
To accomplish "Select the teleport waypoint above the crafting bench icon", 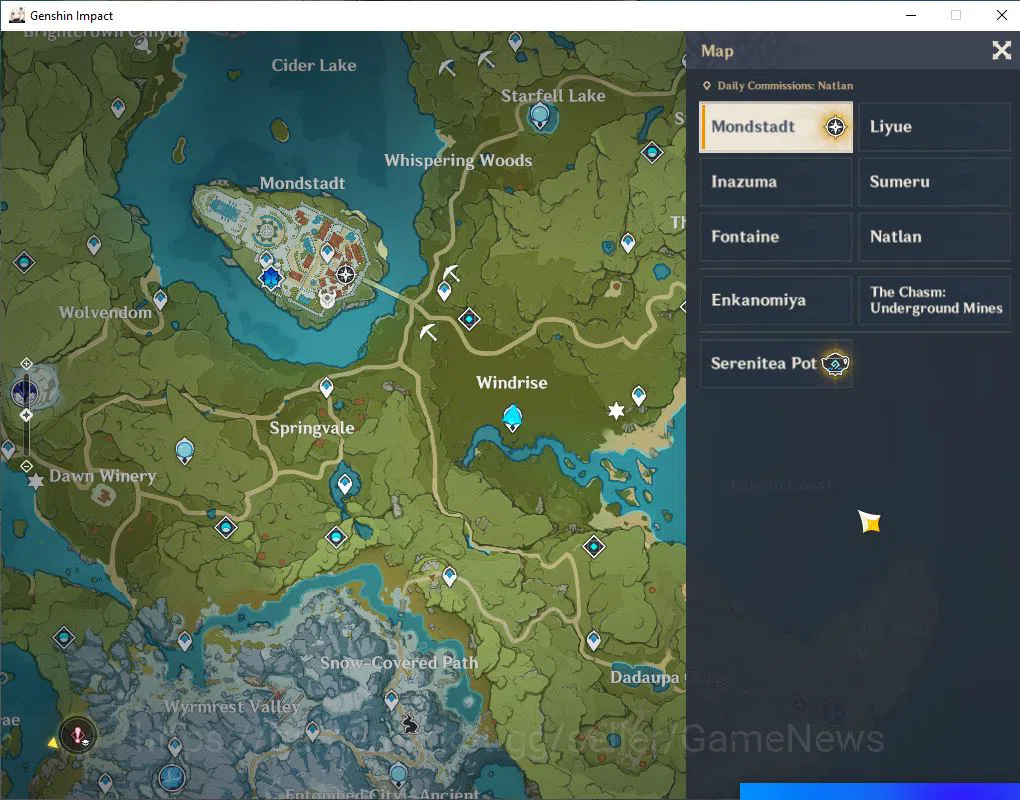I will 266,260.
